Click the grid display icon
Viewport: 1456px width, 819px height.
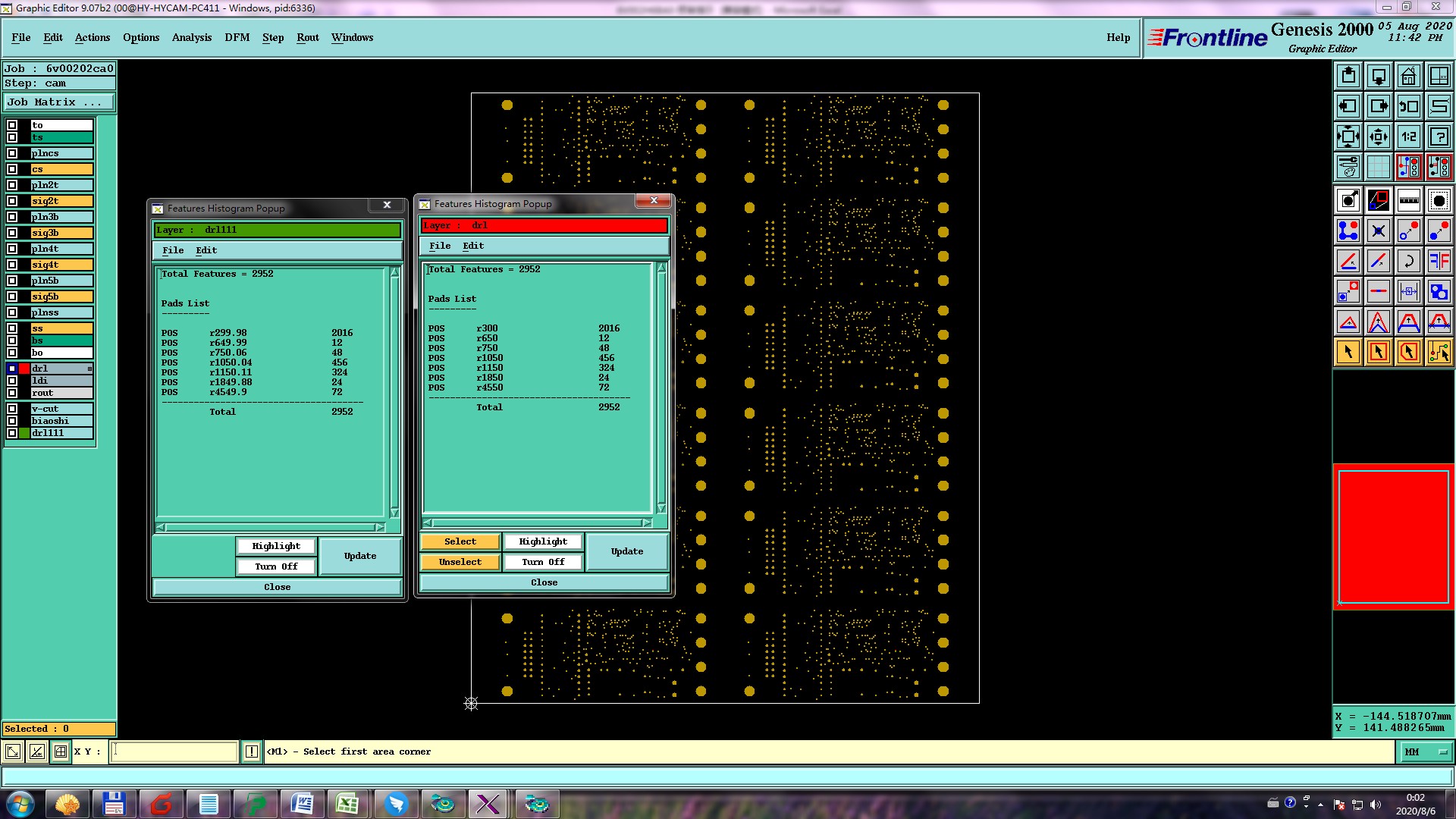[1378, 167]
